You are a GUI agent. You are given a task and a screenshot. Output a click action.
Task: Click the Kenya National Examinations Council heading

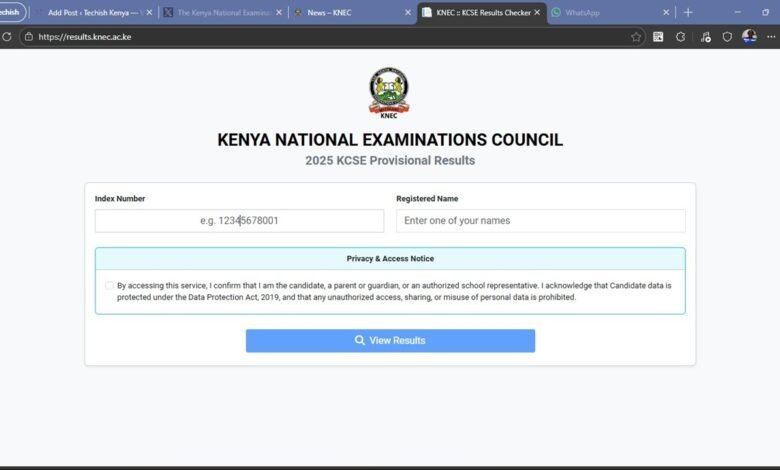390,140
